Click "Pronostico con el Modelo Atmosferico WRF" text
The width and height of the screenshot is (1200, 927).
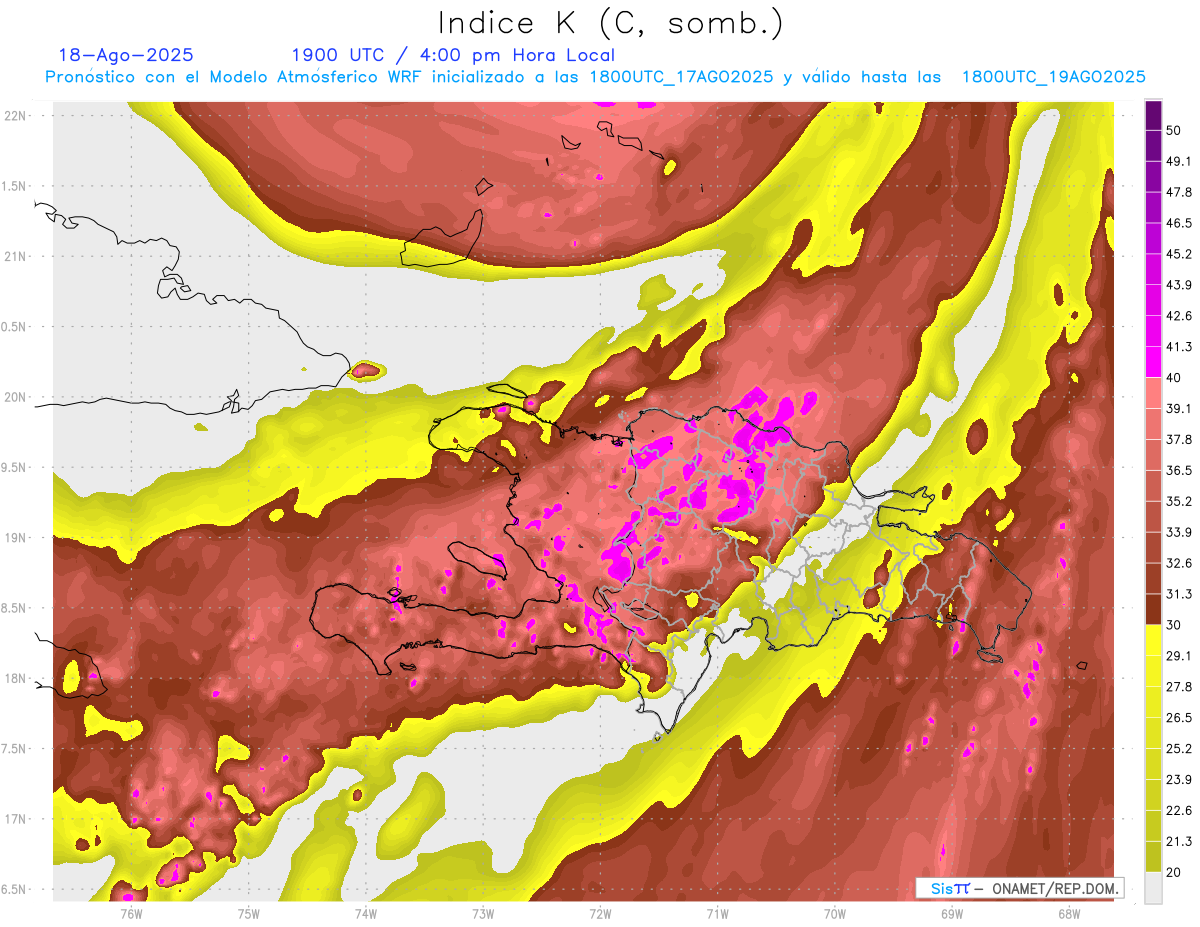click(x=236, y=77)
